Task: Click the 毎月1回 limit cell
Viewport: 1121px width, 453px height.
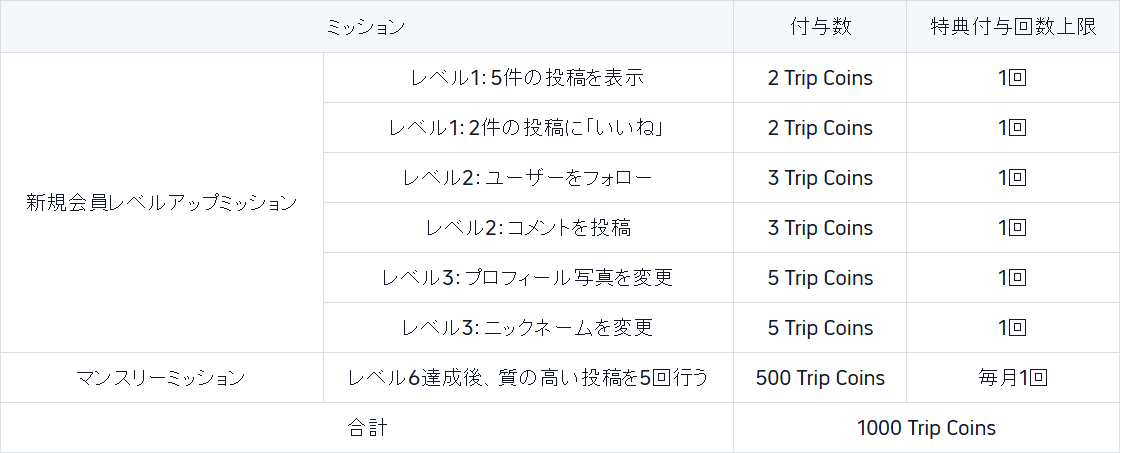Action: click(1013, 377)
